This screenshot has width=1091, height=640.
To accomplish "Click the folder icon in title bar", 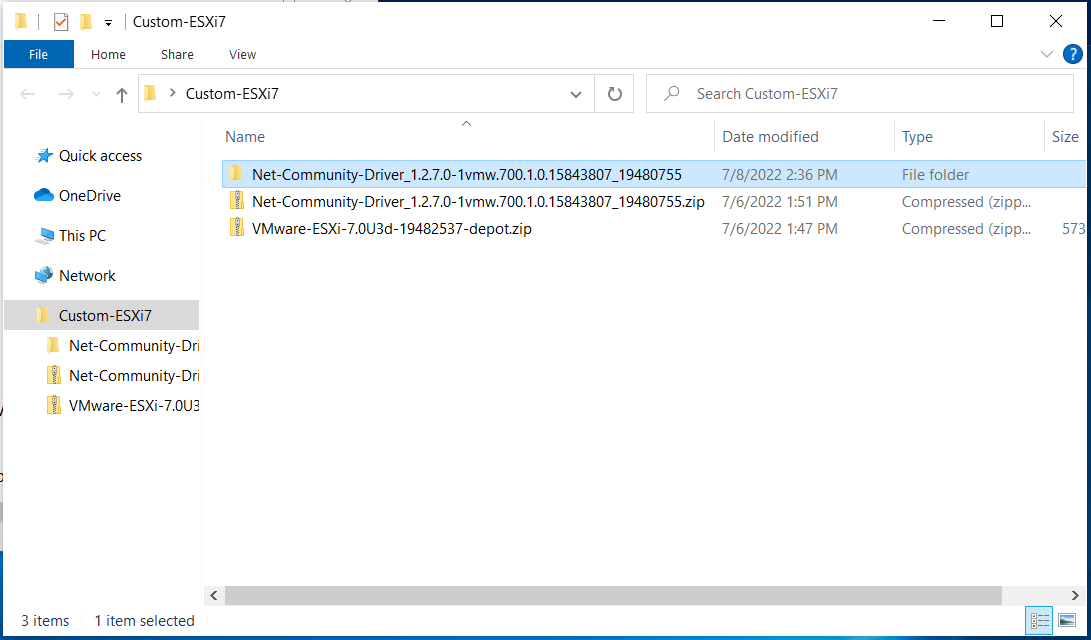I will click(22, 22).
